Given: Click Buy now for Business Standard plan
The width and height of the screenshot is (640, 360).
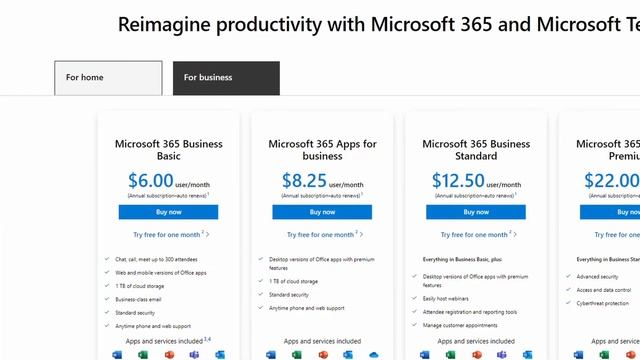Looking at the screenshot, I should 476,212.
